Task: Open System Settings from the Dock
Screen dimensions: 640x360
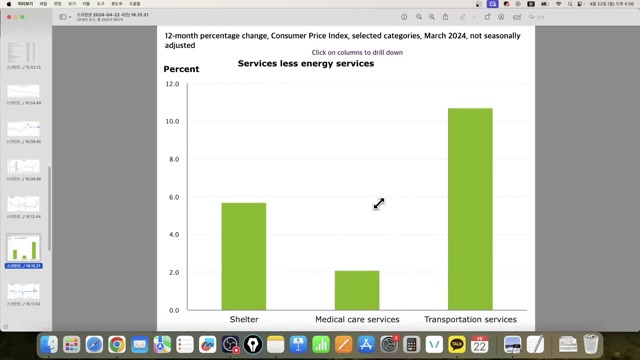Action: point(389,344)
